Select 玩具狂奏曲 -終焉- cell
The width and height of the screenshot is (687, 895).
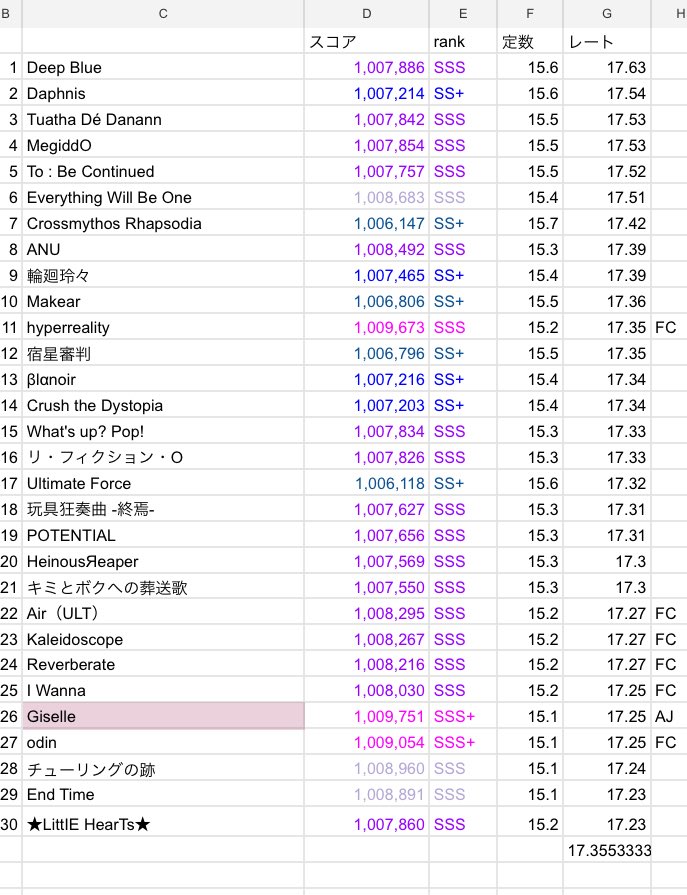tap(163, 509)
